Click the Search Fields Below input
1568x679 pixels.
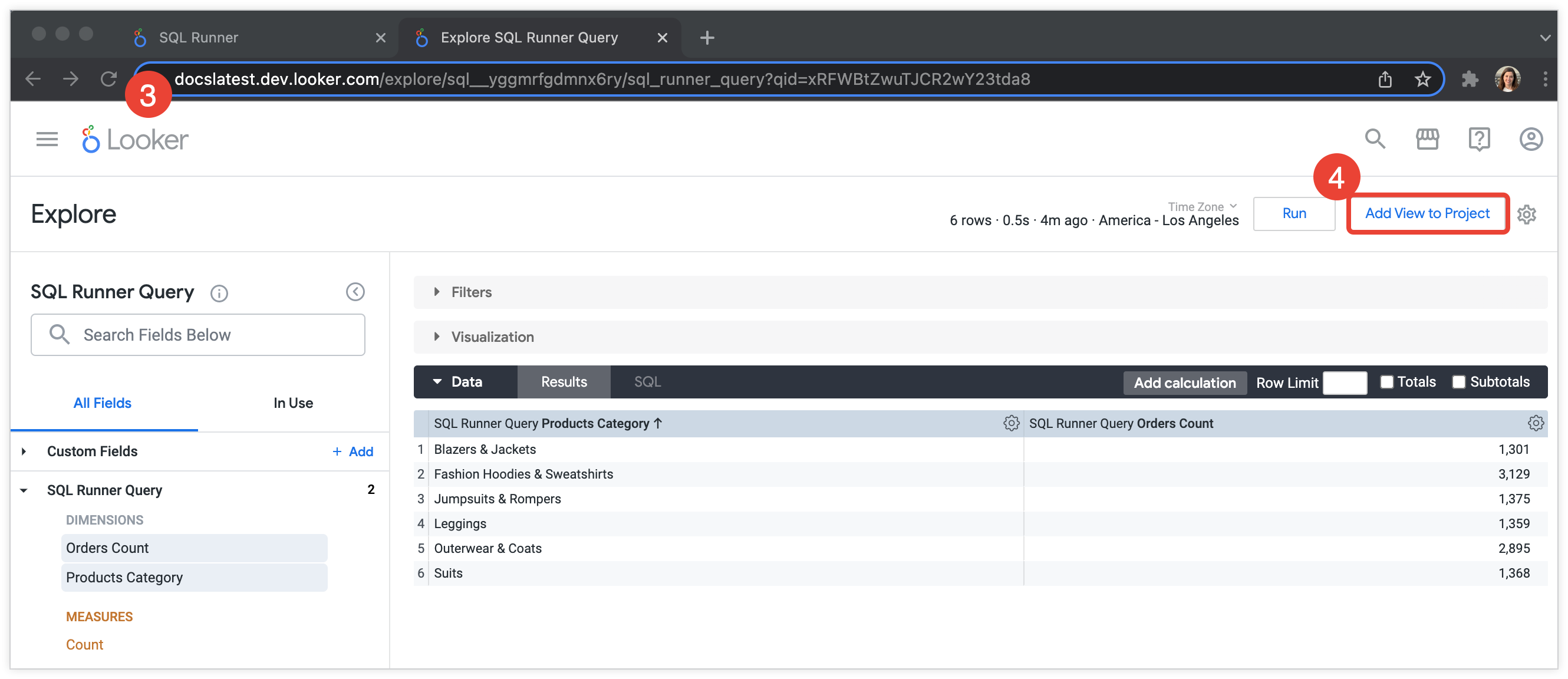[x=198, y=335]
